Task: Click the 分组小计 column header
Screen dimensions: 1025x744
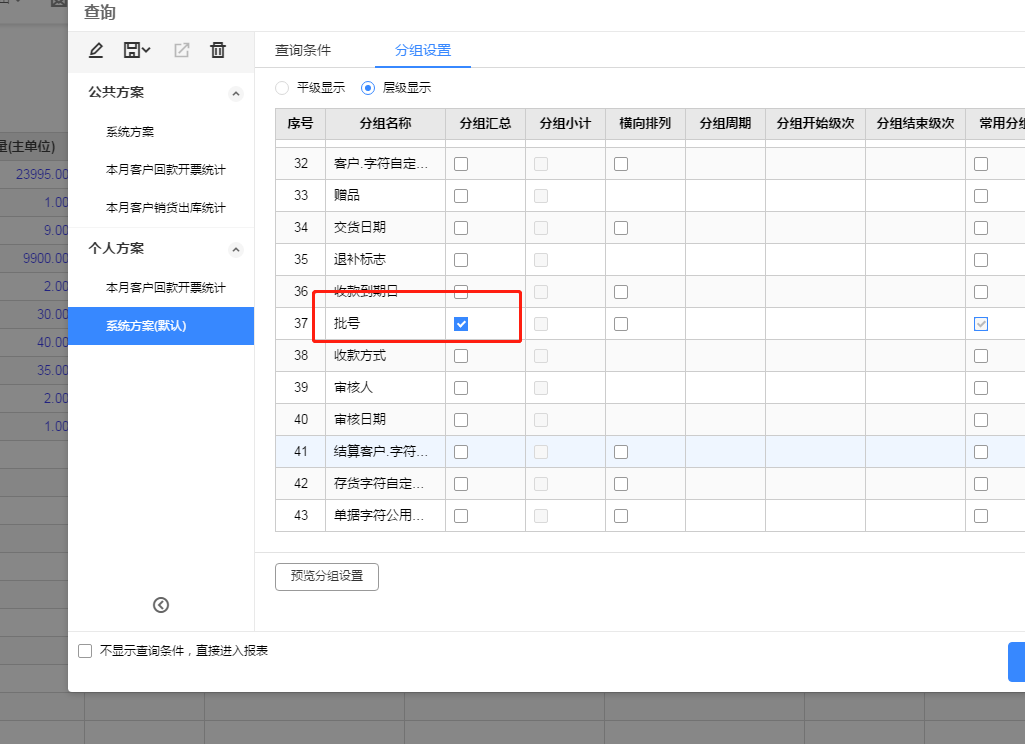Action: [565, 124]
